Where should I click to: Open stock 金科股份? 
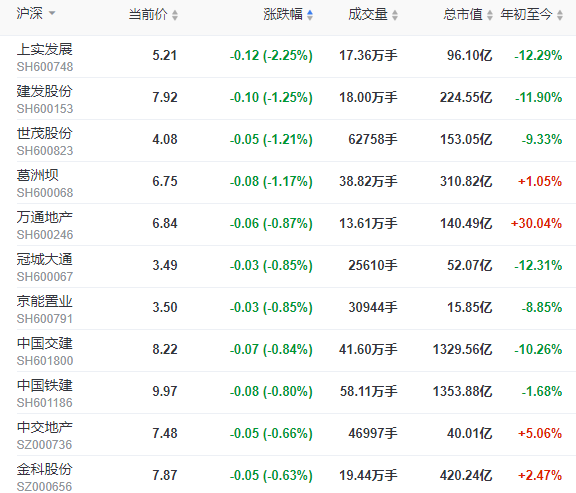pyautogui.click(x=44, y=469)
